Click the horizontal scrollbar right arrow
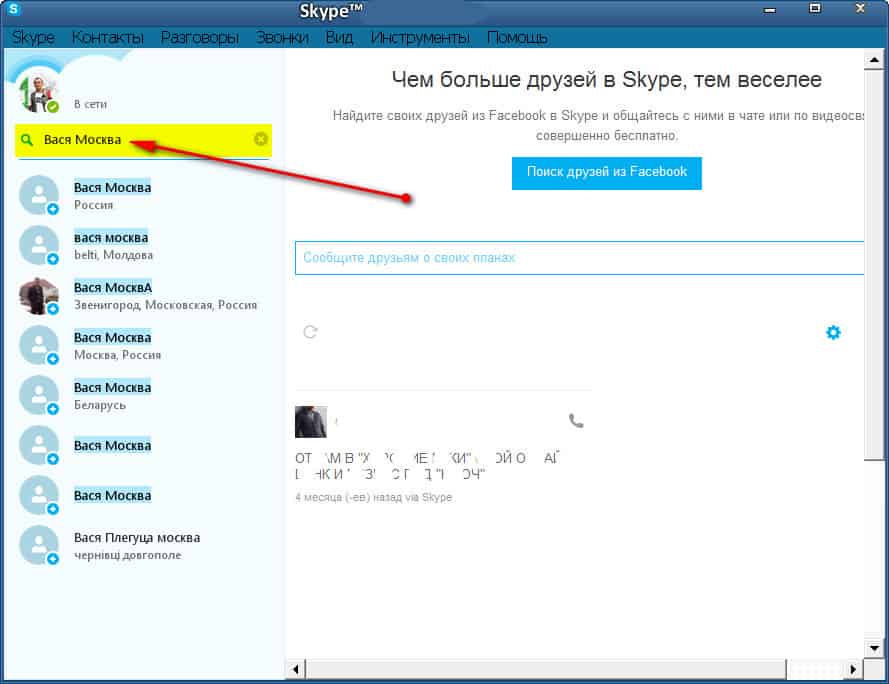Screen dimensions: 889x684 (853, 669)
